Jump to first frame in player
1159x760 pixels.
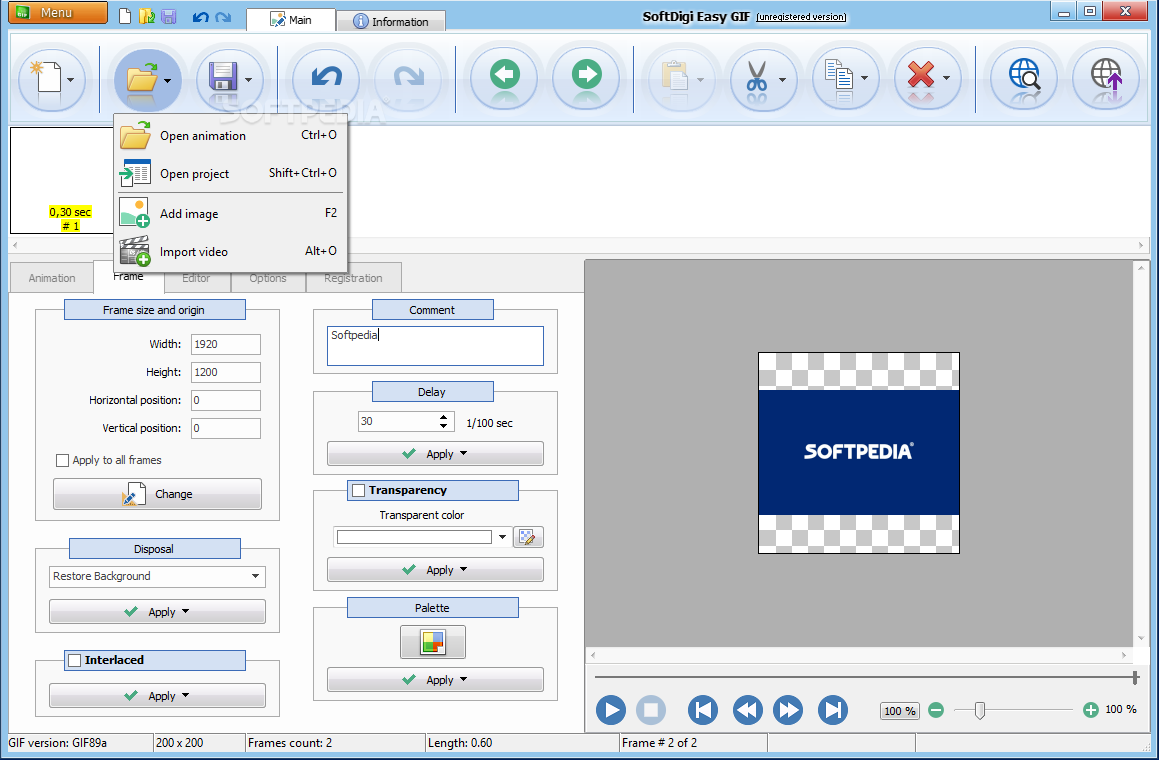[x=702, y=710]
